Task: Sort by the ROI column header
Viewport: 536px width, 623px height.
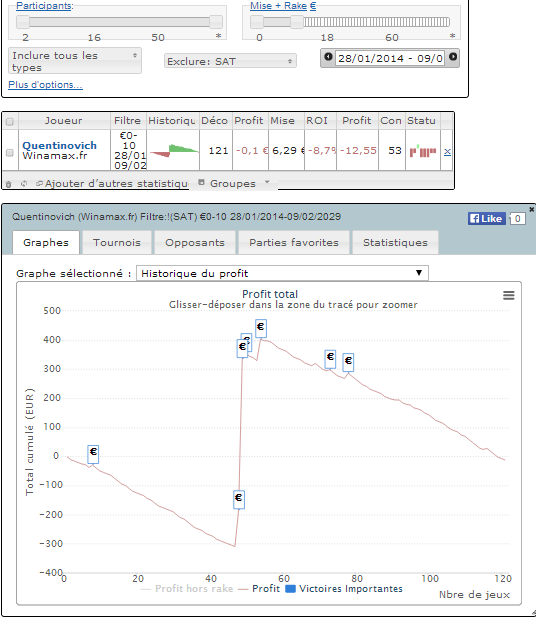Action: (320, 121)
